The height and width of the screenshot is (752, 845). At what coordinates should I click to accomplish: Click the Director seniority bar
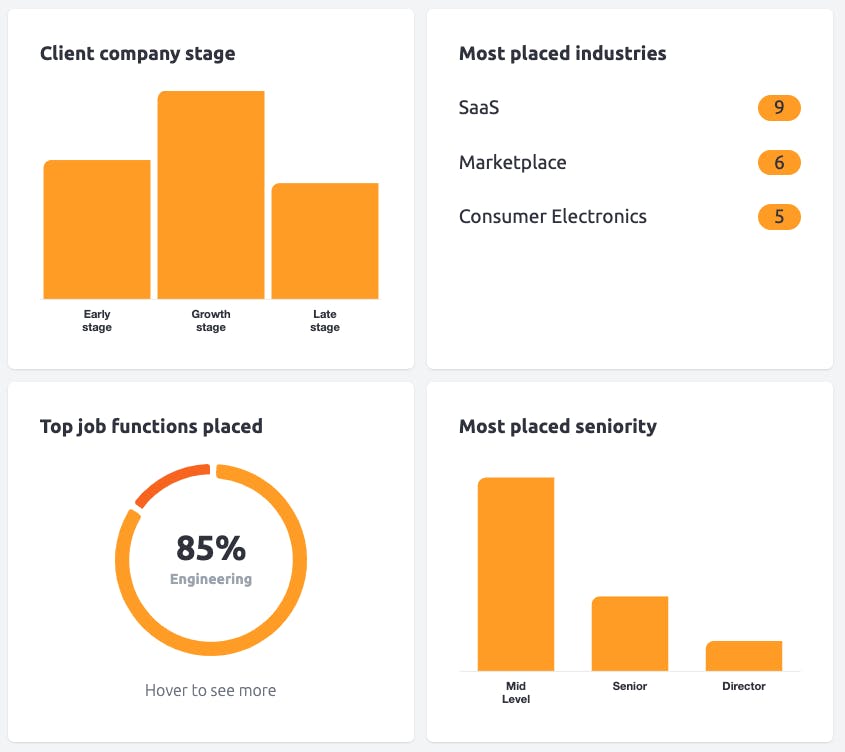[744, 656]
